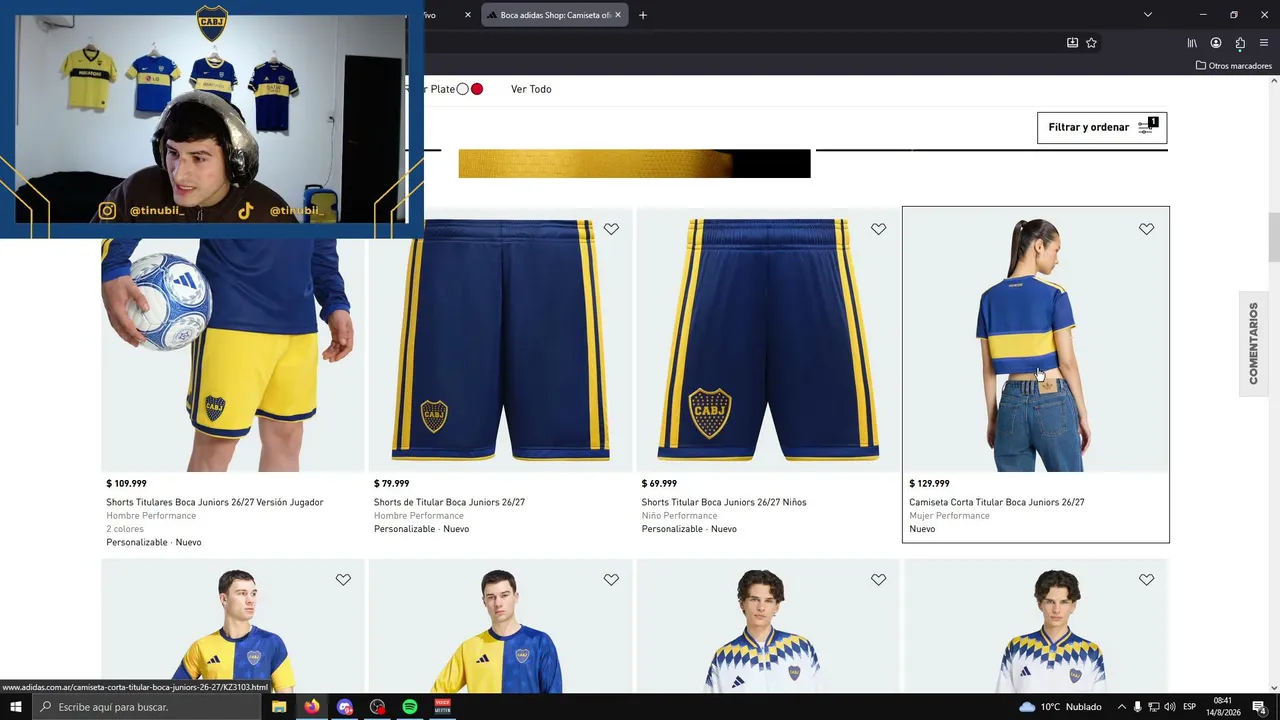Select the red River Plate color swatch
Screen dimensions: 1280x720
point(477,89)
